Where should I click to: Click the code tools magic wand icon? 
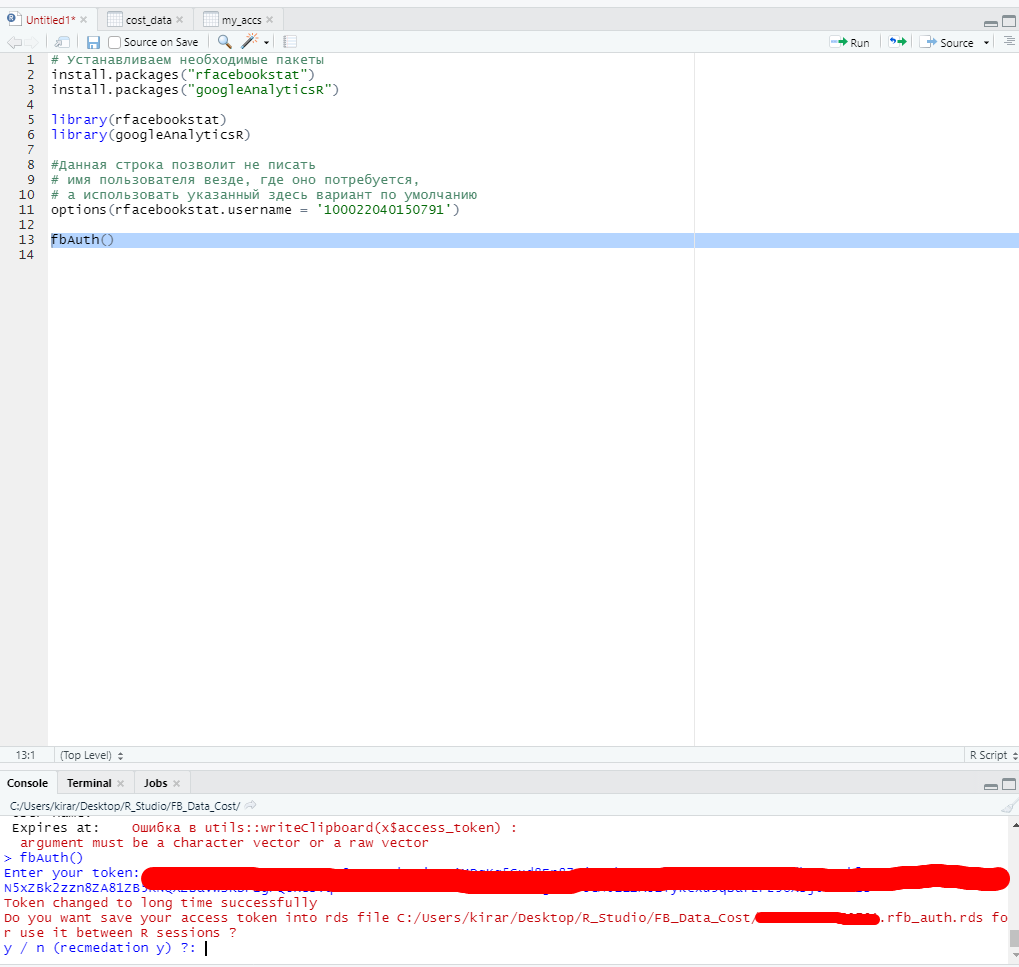[250, 42]
